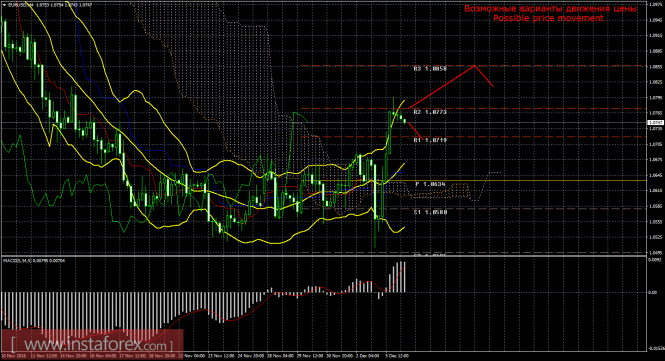Open the www.instaforex.com watermark link

pyautogui.click(x=92, y=343)
